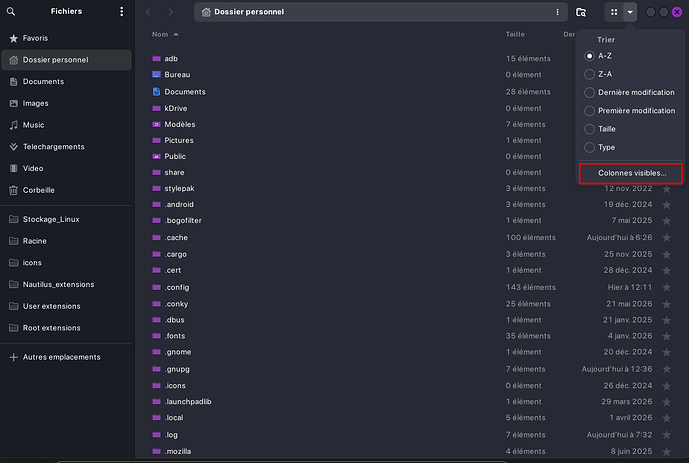Star the .cache folder as favorite
Image resolution: width=689 pixels, height=463 pixels.
tap(667, 238)
